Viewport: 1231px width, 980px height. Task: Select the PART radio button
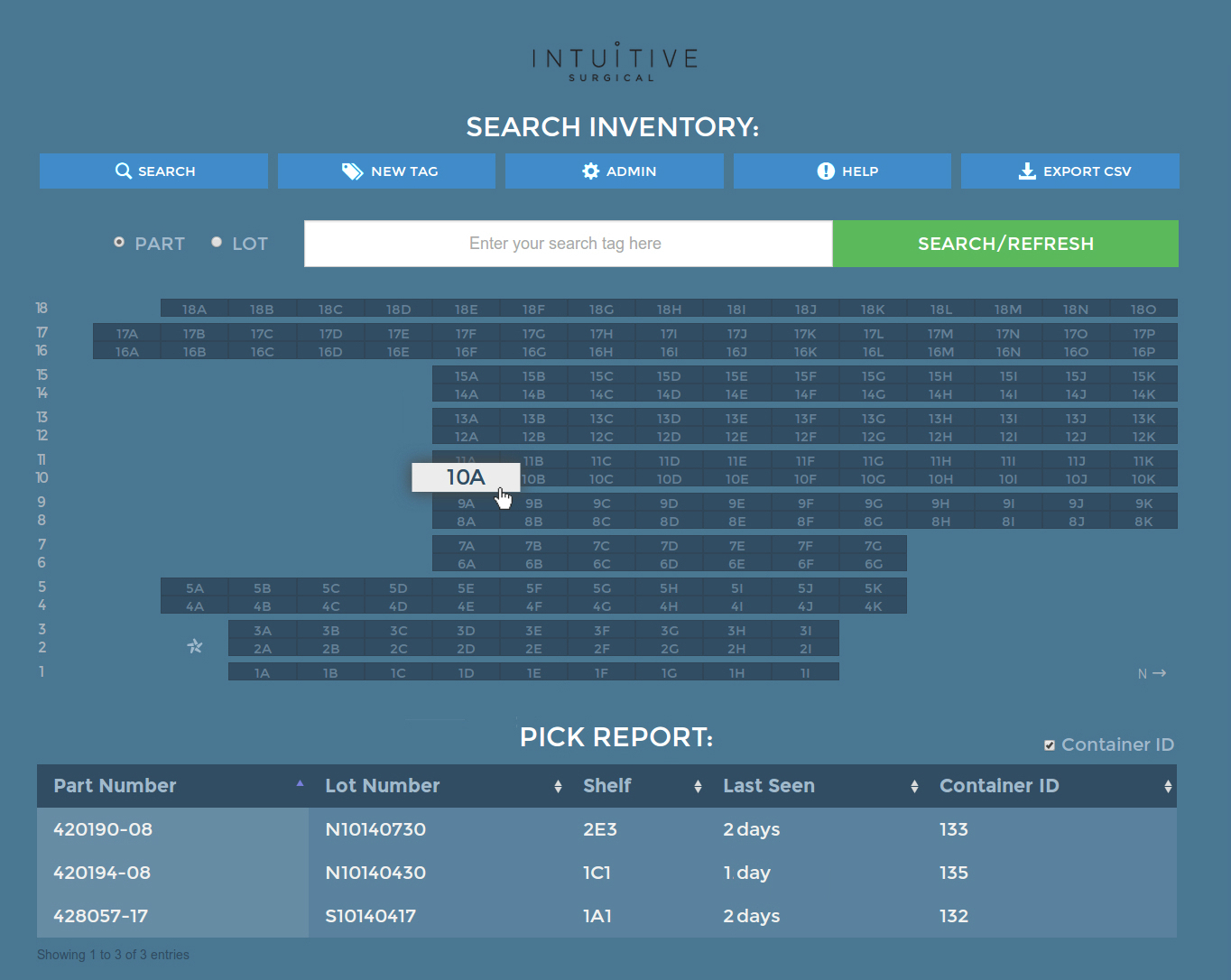pyautogui.click(x=119, y=242)
